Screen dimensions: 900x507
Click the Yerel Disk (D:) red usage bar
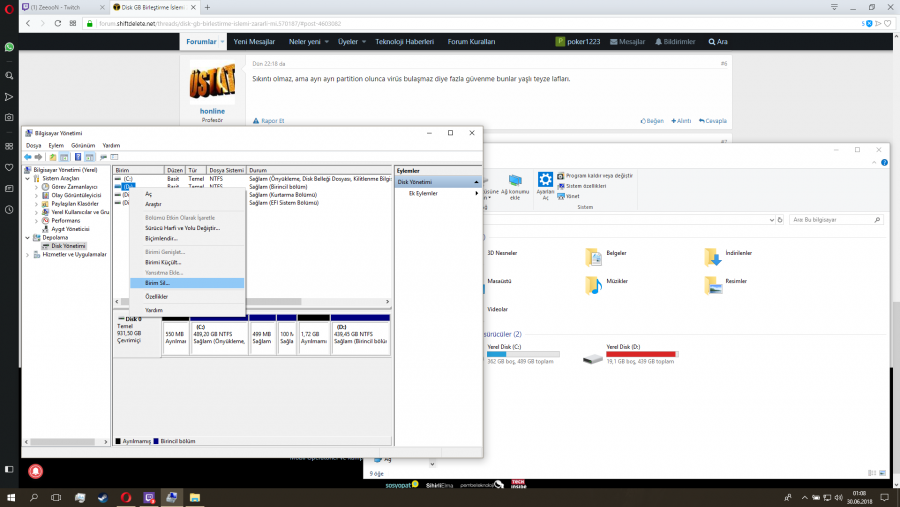click(x=640, y=354)
